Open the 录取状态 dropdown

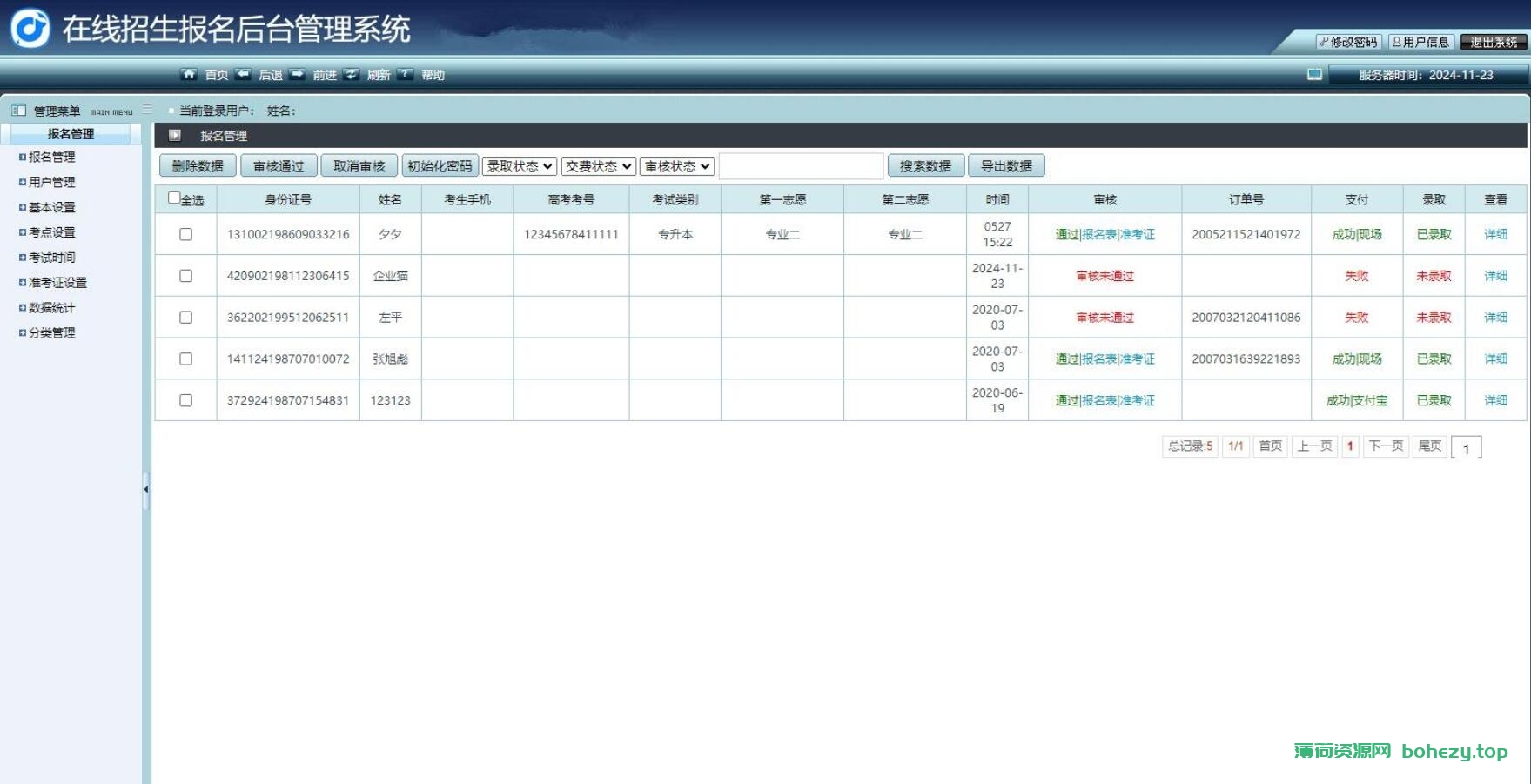(520, 166)
